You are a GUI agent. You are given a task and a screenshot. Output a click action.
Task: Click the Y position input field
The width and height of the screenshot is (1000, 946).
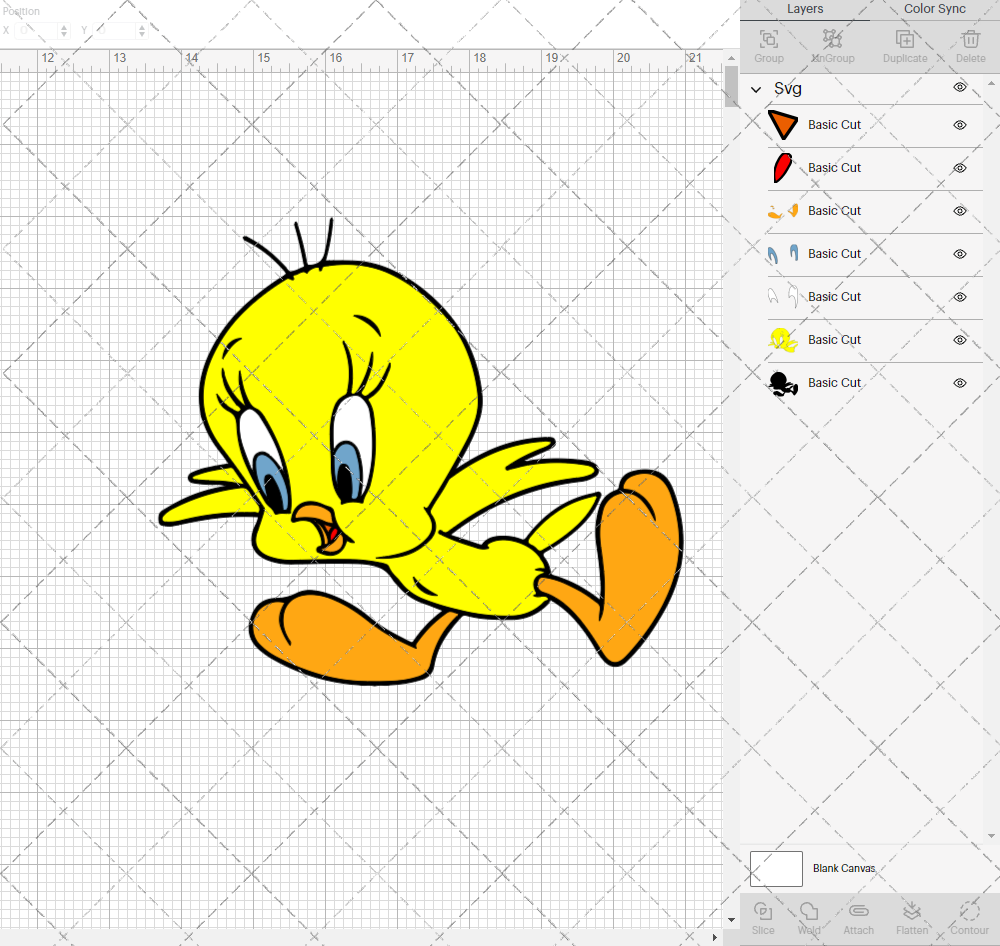(115, 30)
